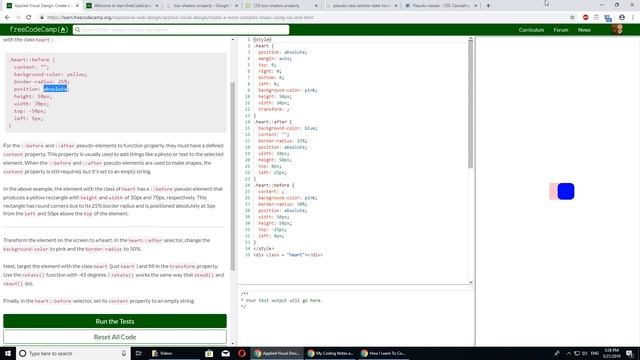
Task: Focus the freeCodeCamp search input field
Action: [181, 30]
